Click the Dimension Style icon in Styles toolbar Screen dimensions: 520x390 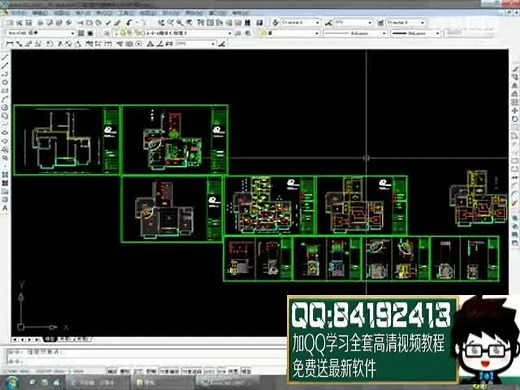coord(328,22)
